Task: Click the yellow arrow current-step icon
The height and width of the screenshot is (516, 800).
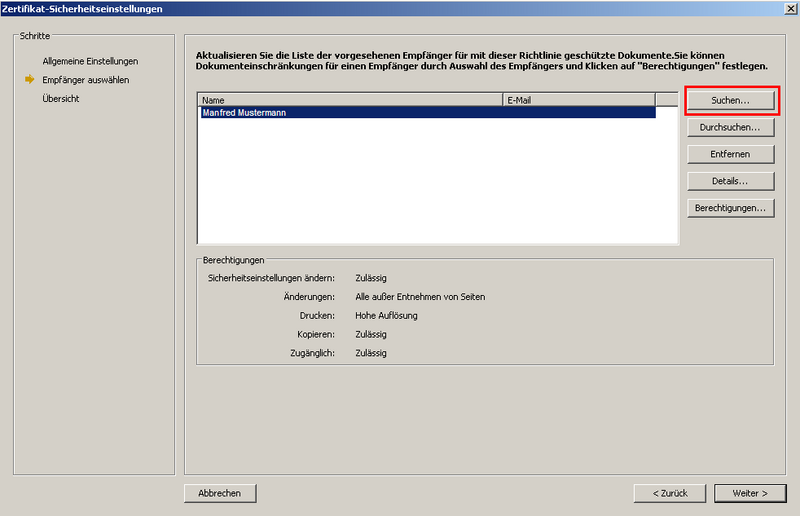Action: tap(30, 80)
